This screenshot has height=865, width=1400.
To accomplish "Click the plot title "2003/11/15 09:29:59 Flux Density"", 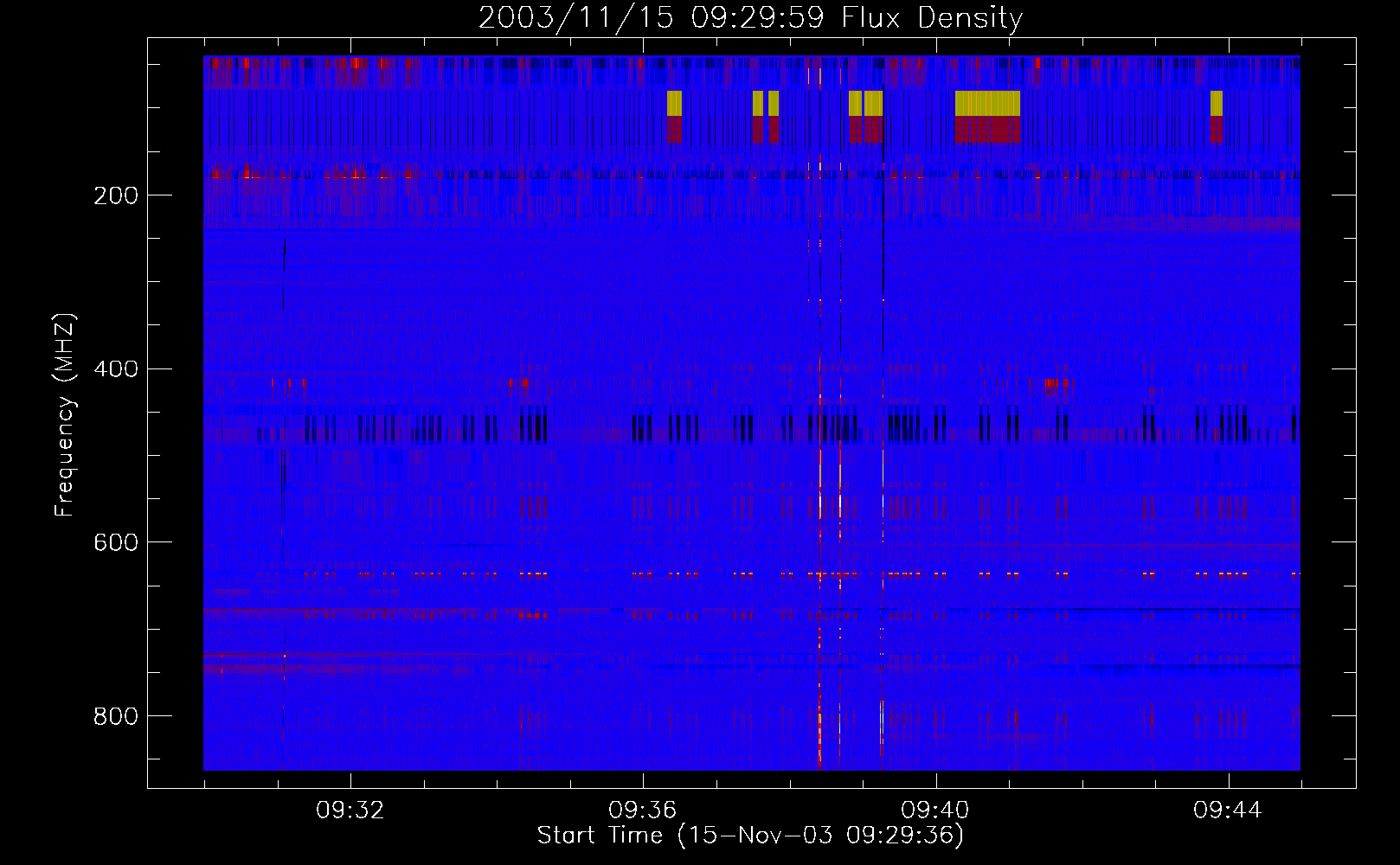I will click(751, 17).
